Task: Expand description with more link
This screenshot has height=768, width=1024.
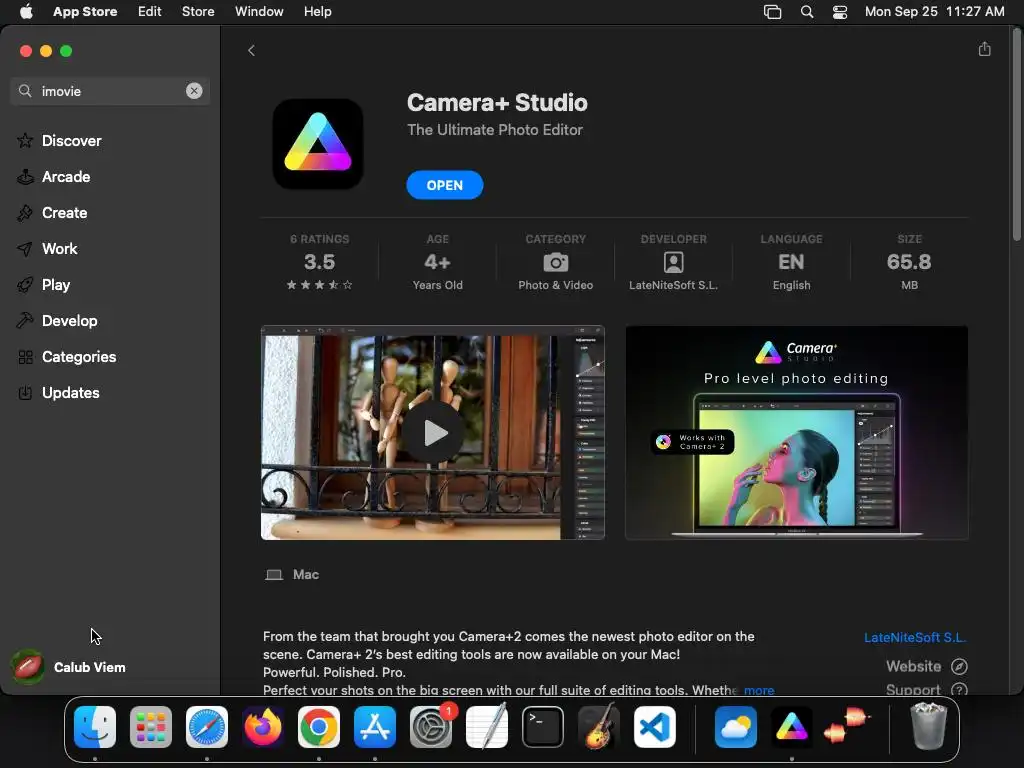Action: click(x=759, y=690)
